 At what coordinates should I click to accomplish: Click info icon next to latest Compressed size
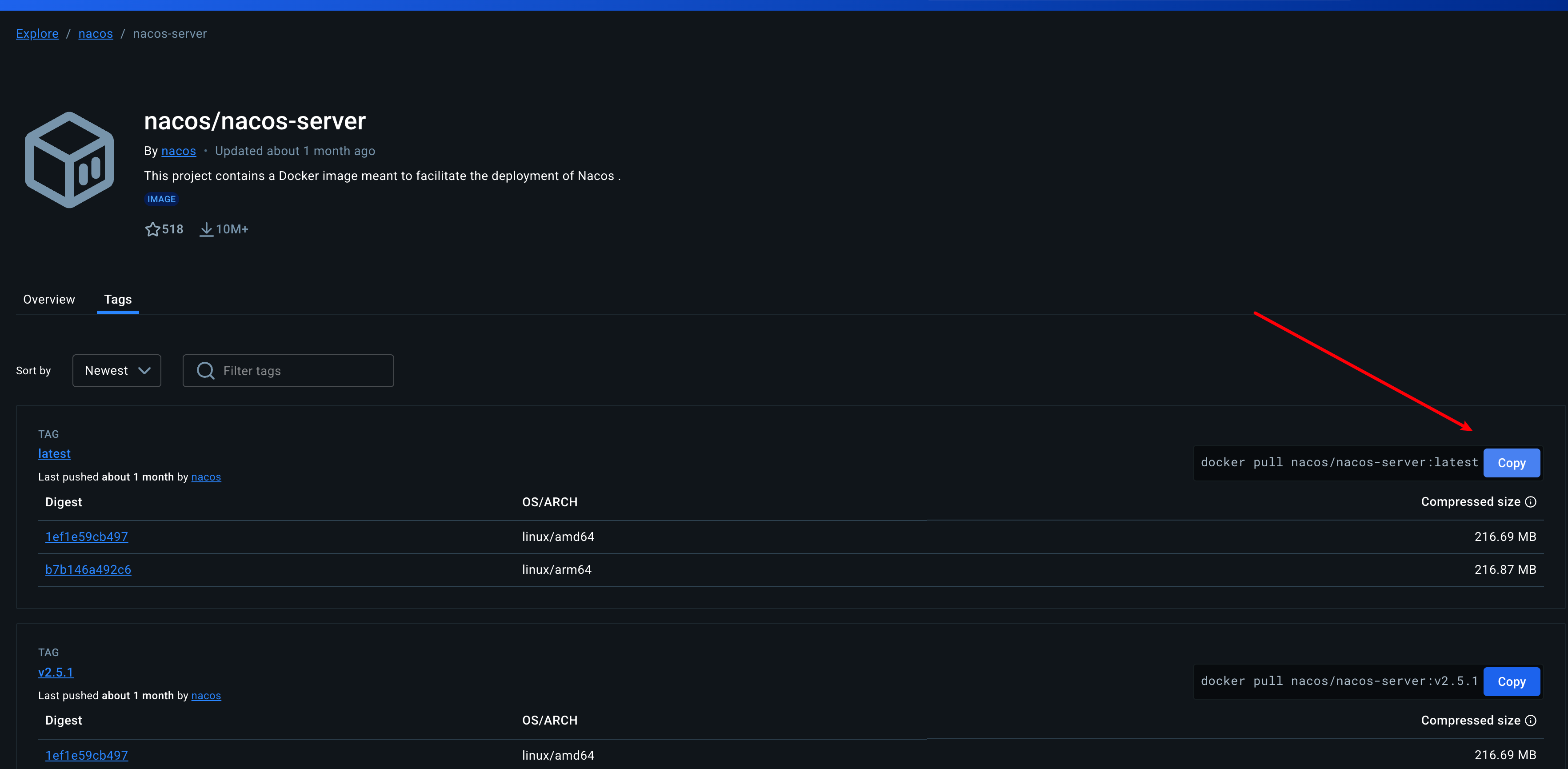pos(1530,502)
